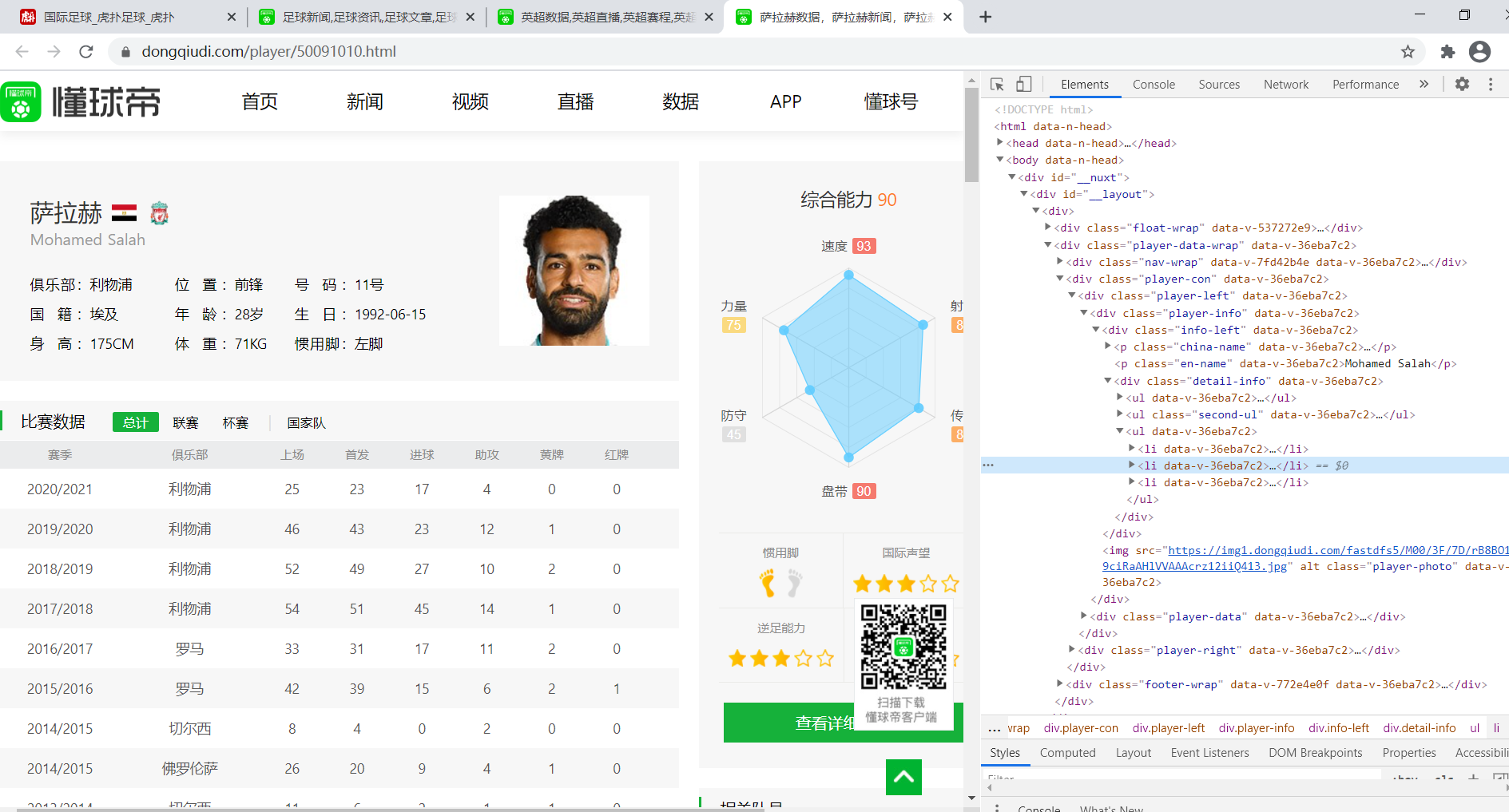Open DevTools three-dot customize menu
Screen dimensions: 1509x812
(1491, 84)
